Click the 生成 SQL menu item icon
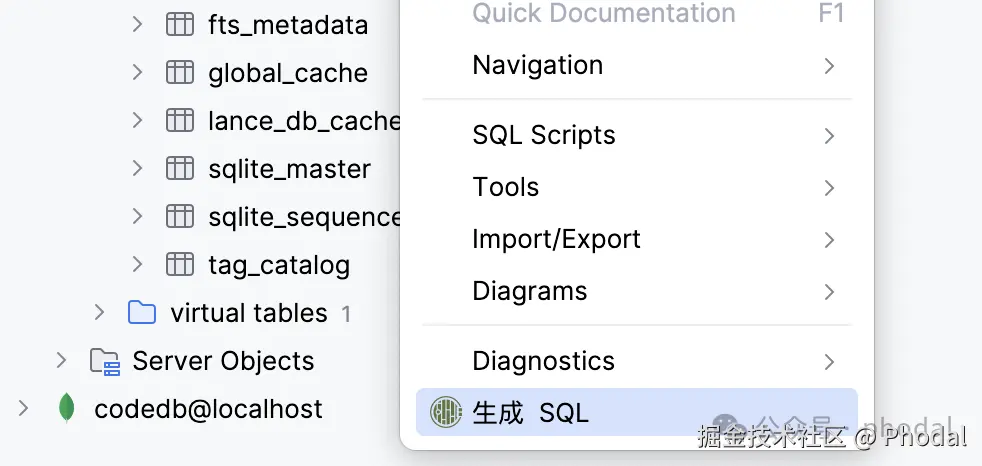The height and width of the screenshot is (466, 982). pyautogui.click(x=445, y=412)
